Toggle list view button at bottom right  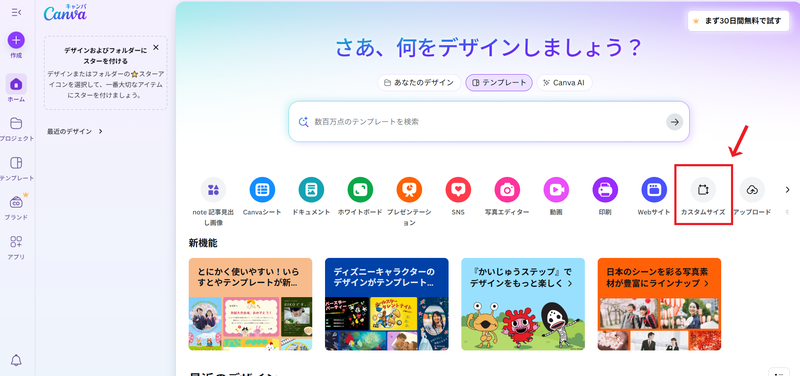pyautogui.click(x=779, y=373)
